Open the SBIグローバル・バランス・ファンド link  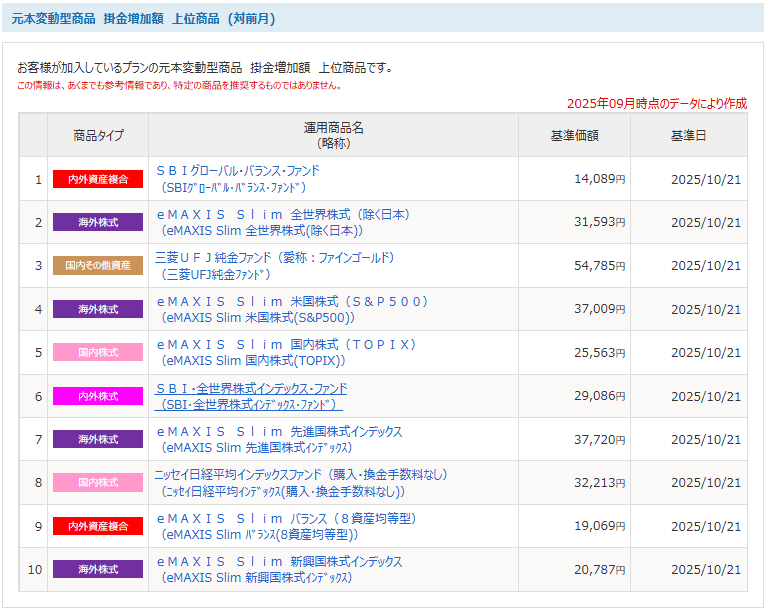point(237,171)
